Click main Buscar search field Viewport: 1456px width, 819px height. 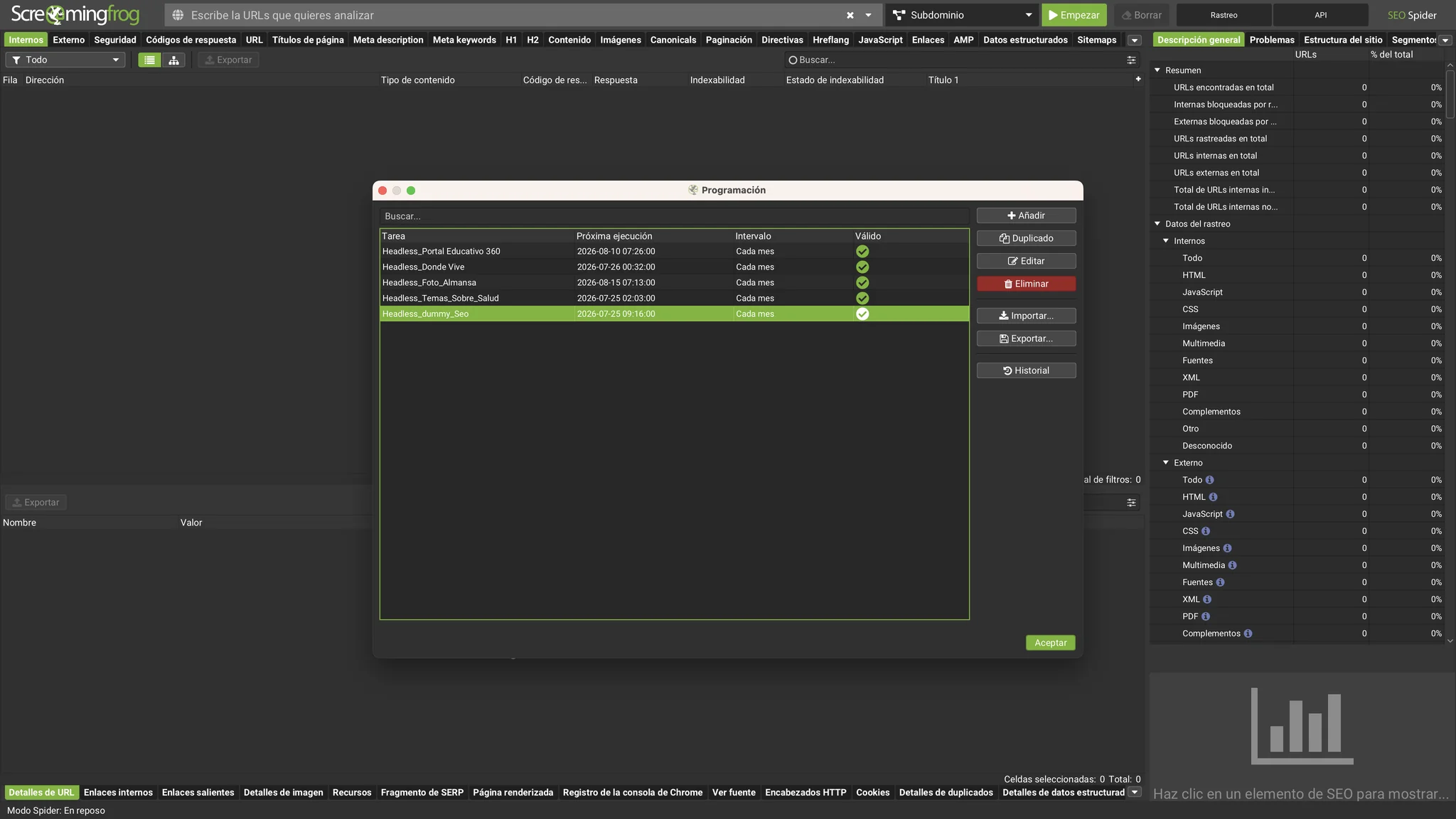(x=953, y=60)
